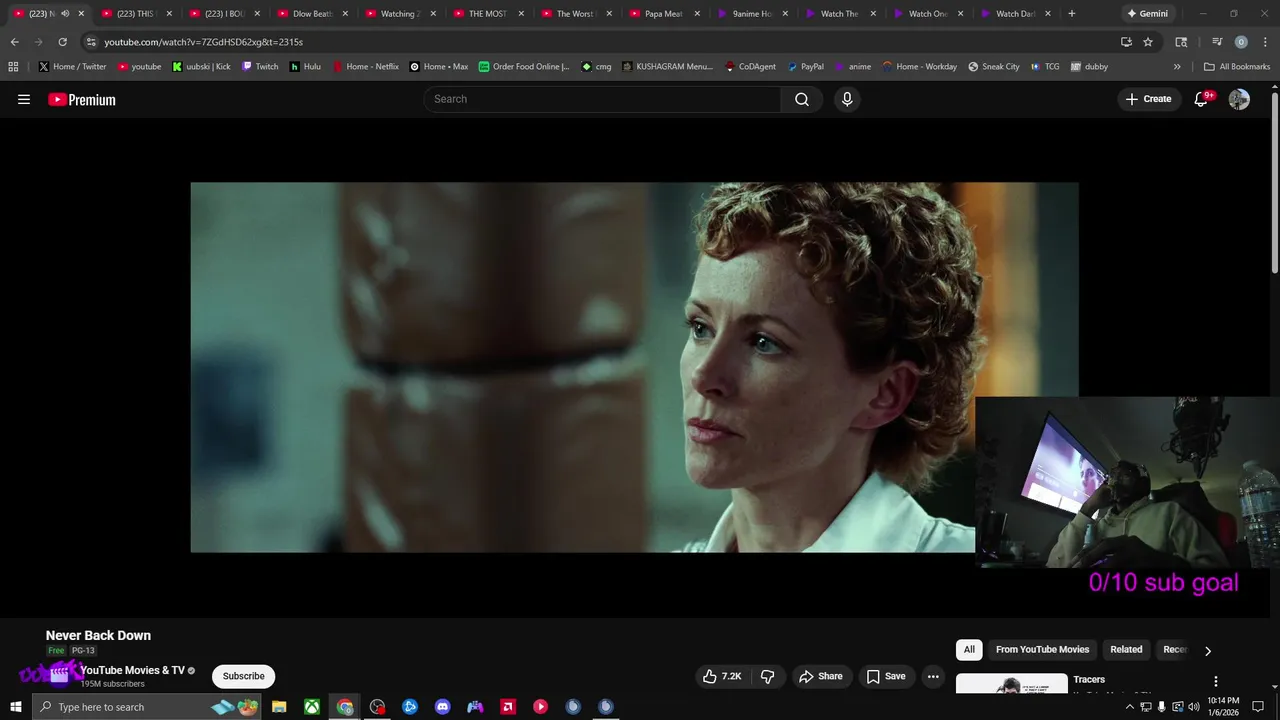Go back with browser back arrow

(14, 42)
